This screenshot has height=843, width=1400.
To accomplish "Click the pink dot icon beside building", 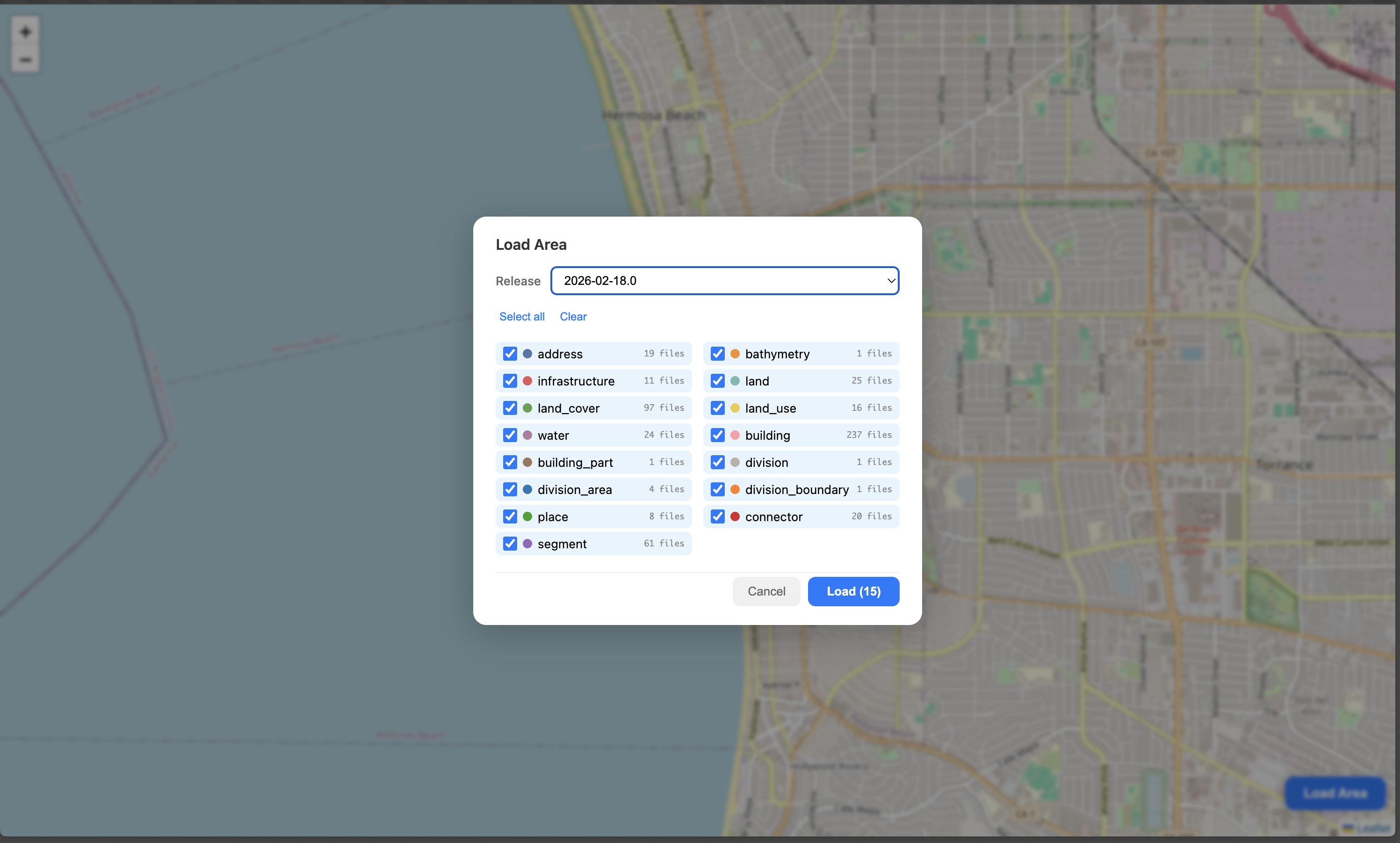I will pyautogui.click(x=735, y=435).
